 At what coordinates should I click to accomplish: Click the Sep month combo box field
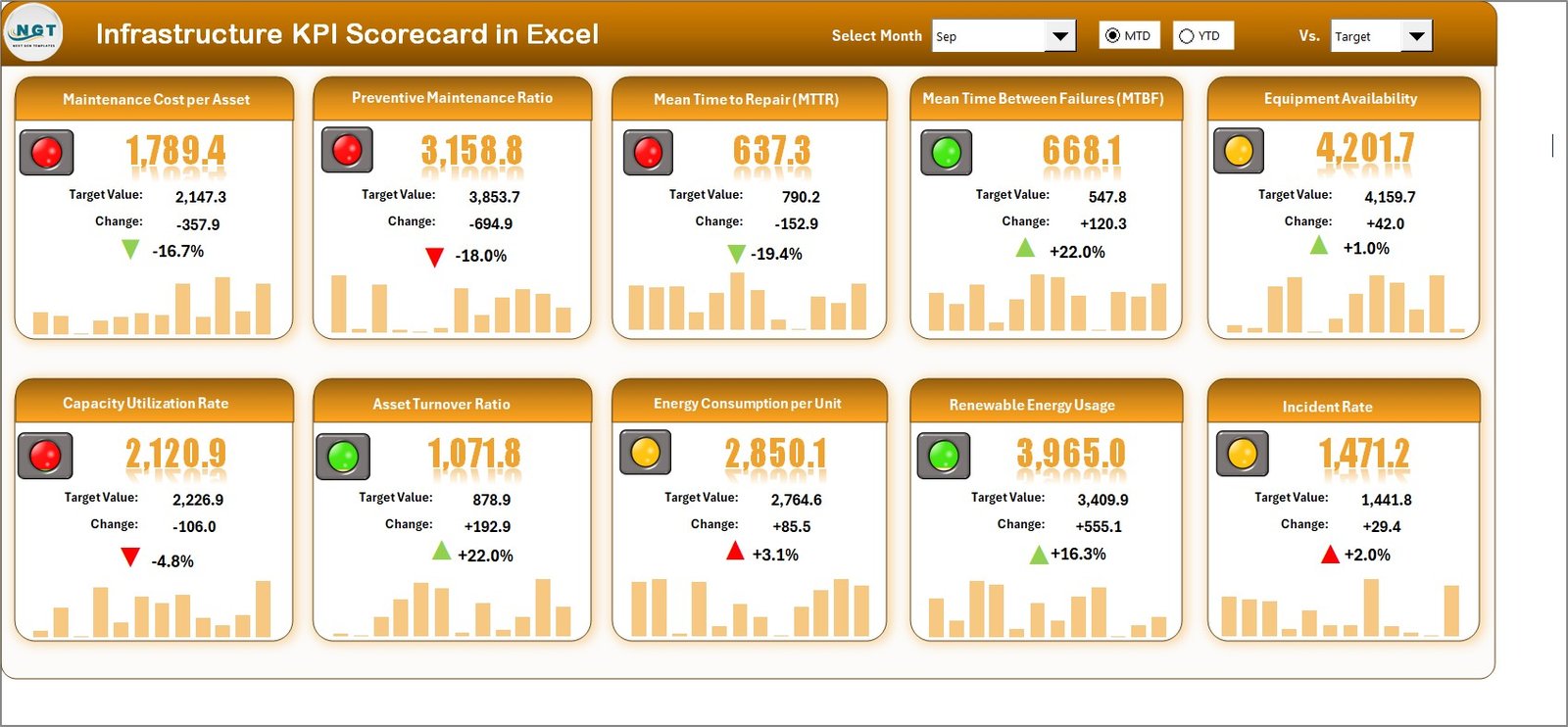988,37
